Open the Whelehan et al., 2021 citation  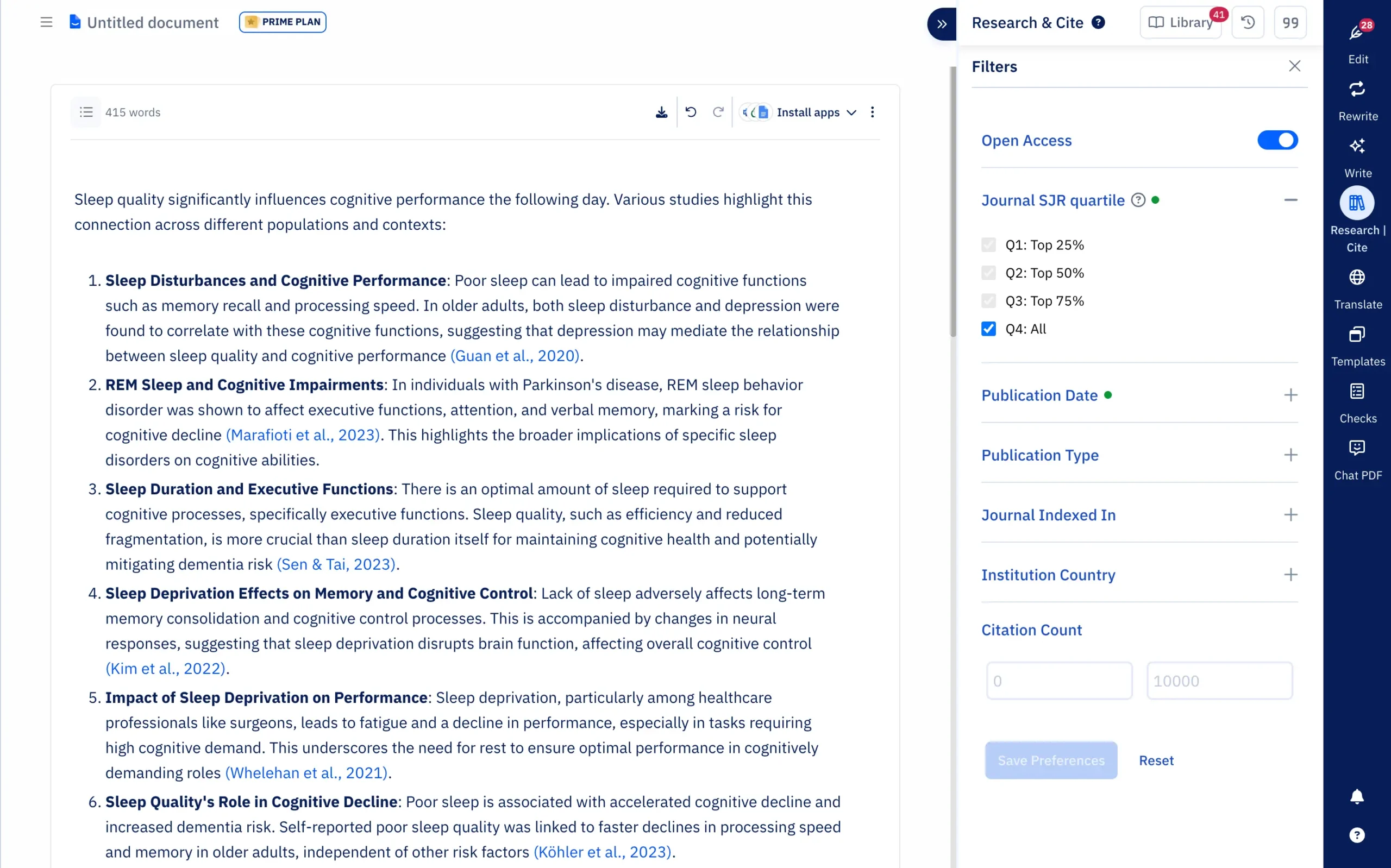pos(306,773)
